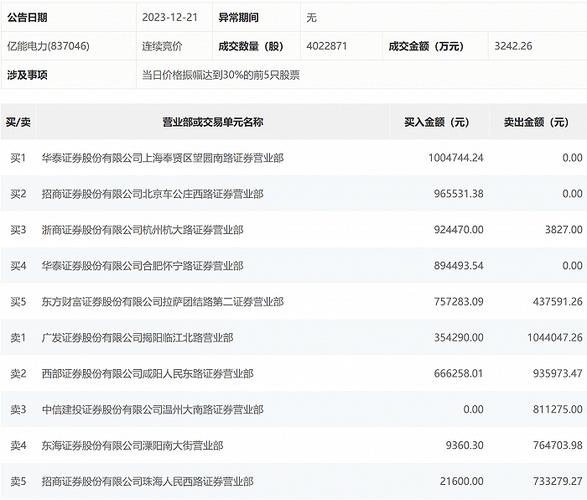Click the 营业部或交易单元名称 column header
This screenshot has height=500, width=587.
(x=213, y=122)
